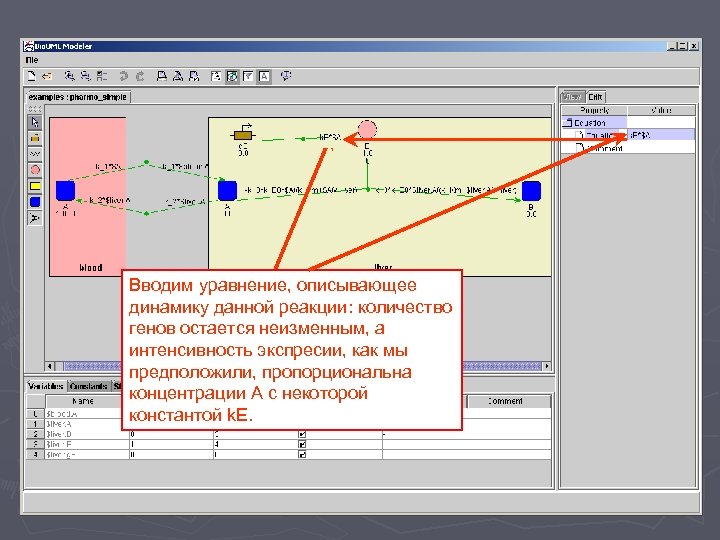
Task: Select blue node A in liver compartment
Action: pyautogui.click(x=227, y=191)
